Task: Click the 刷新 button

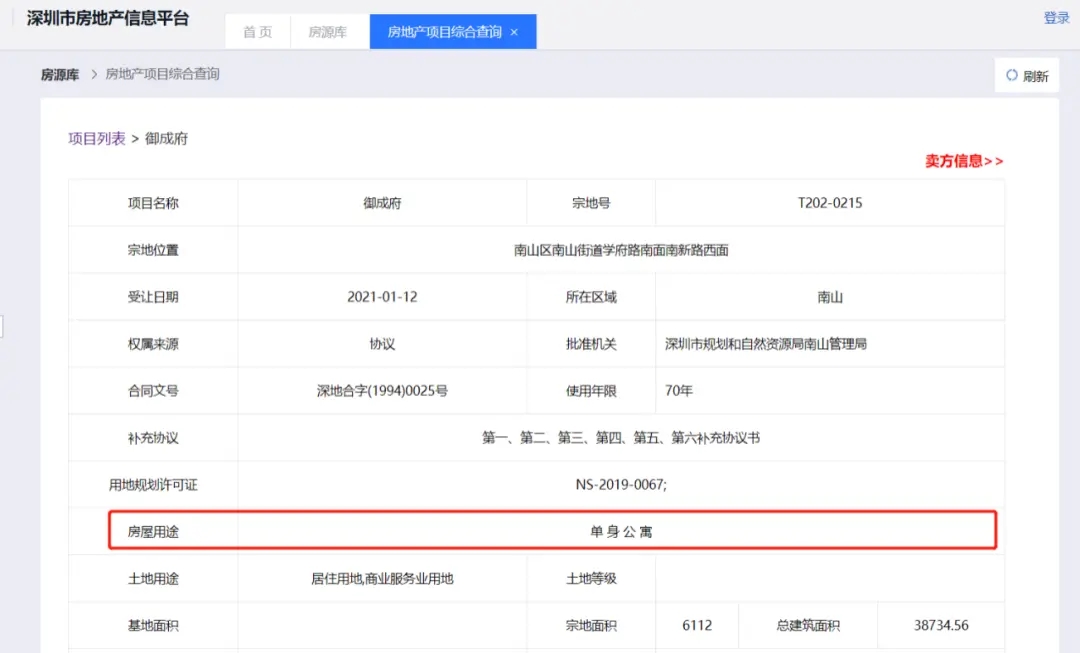Action: tap(1026, 75)
